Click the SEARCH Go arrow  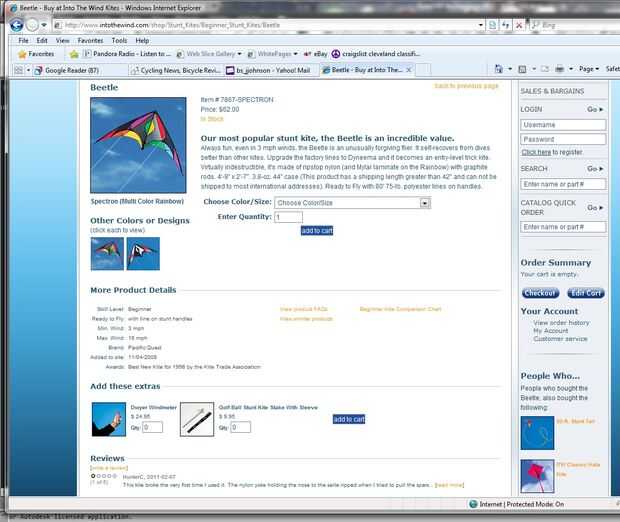pos(595,169)
